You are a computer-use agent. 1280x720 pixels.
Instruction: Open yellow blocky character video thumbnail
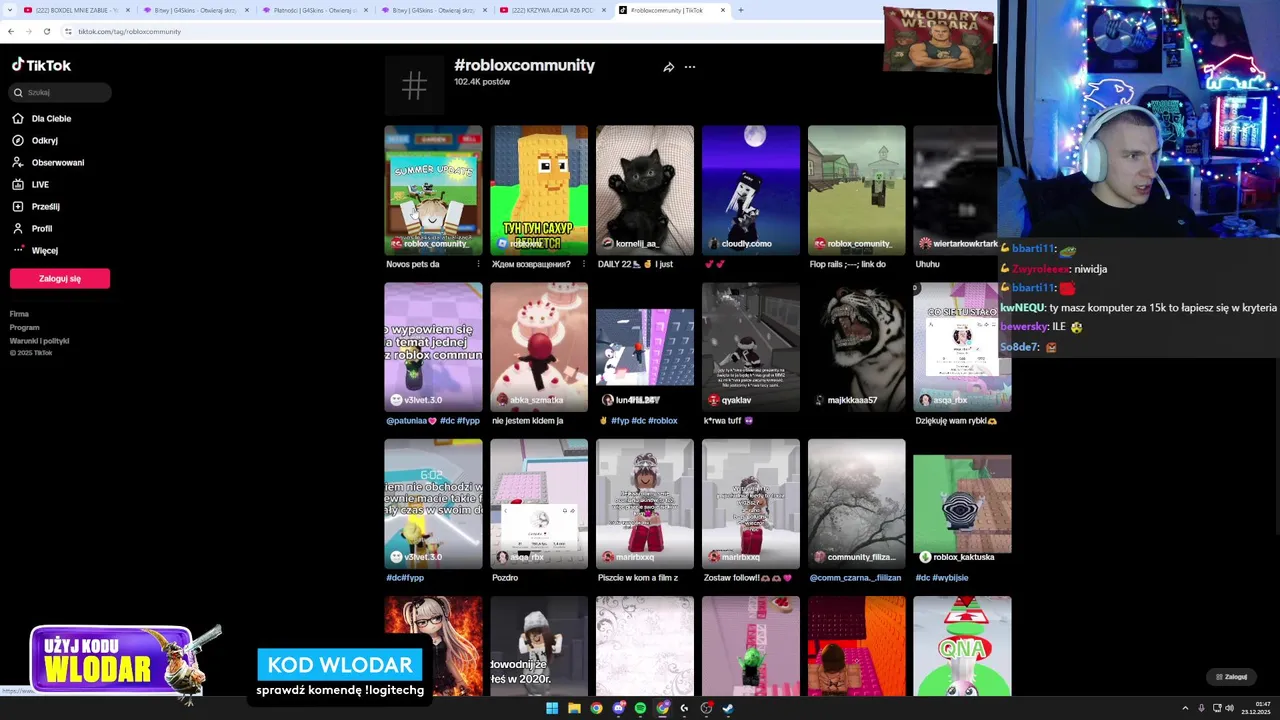pyautogui.click(x=539, y=190)
